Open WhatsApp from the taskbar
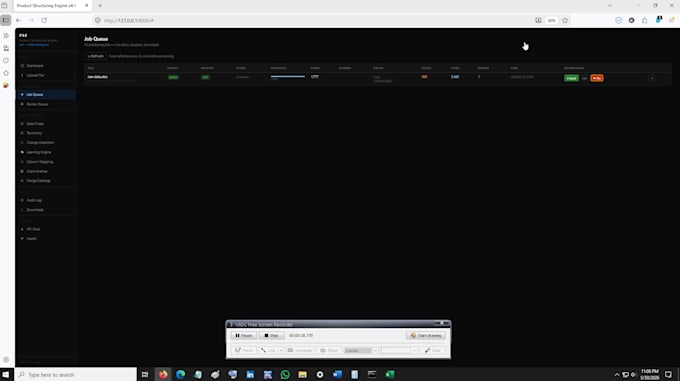This screenshot has width=680, height=381. [285, 374]
